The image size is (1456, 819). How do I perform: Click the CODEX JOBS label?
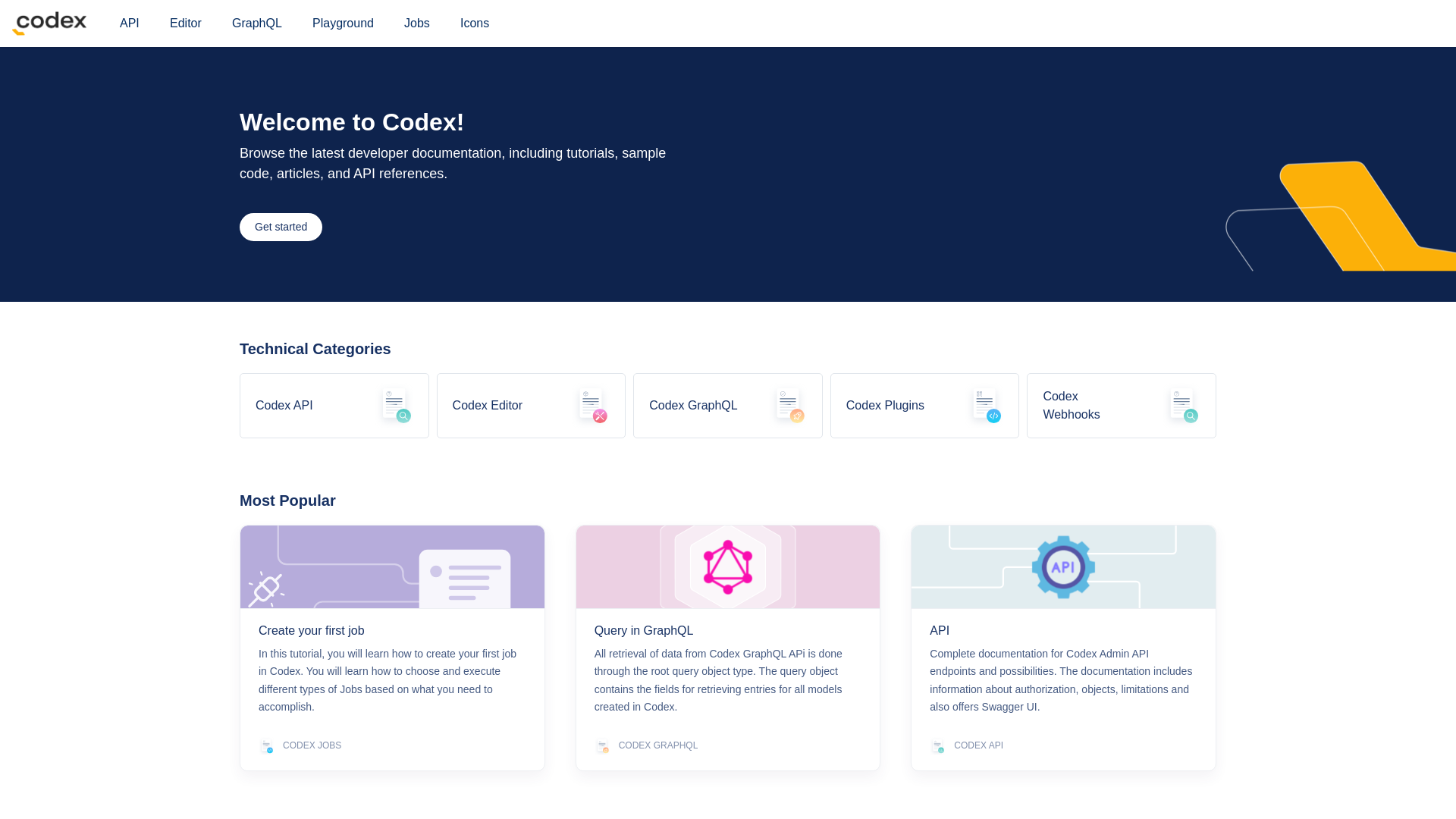(312, 745)
